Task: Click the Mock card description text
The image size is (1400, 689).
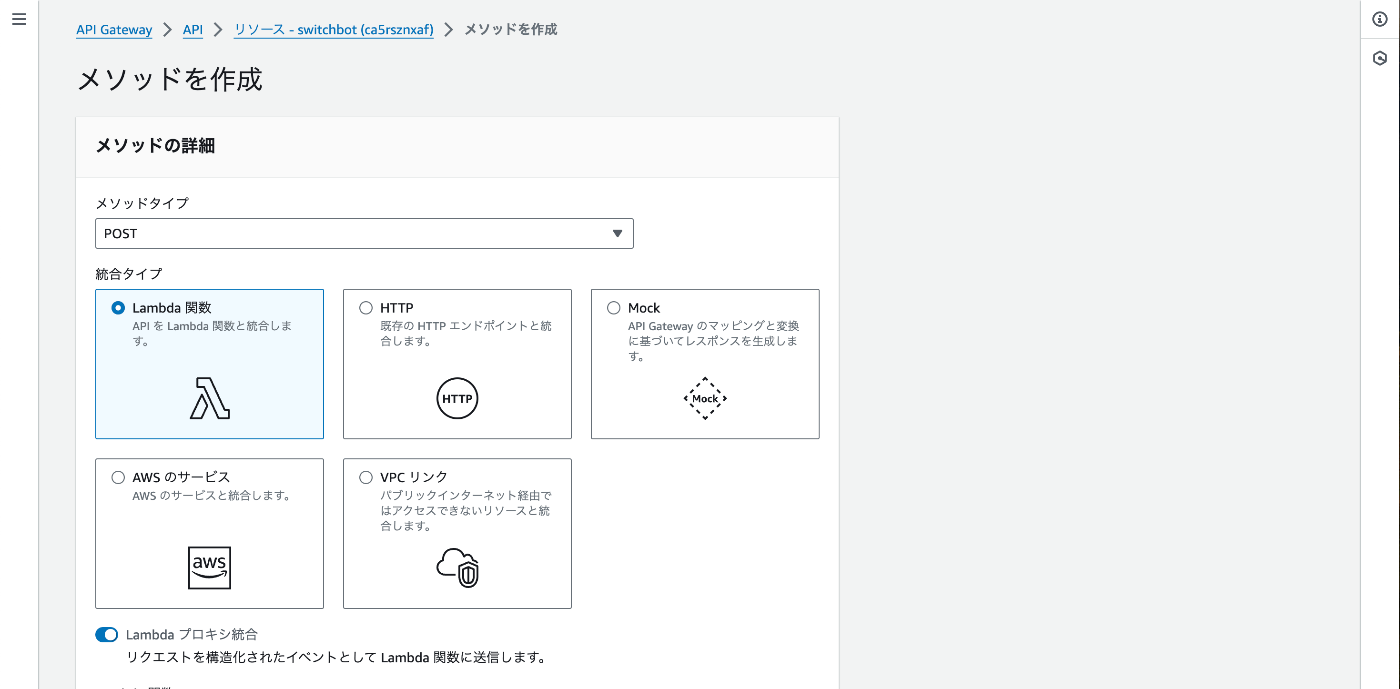Action: pos(713,341)
